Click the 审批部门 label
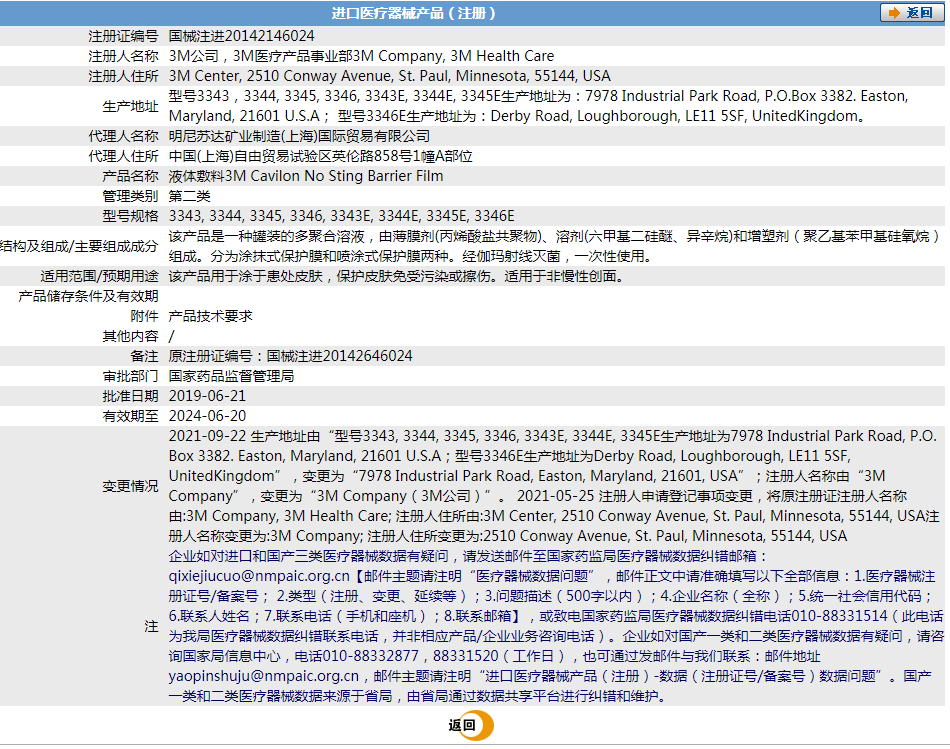This screenshot has height=749, width=950. pyautogui.click(x=130, y=376)
